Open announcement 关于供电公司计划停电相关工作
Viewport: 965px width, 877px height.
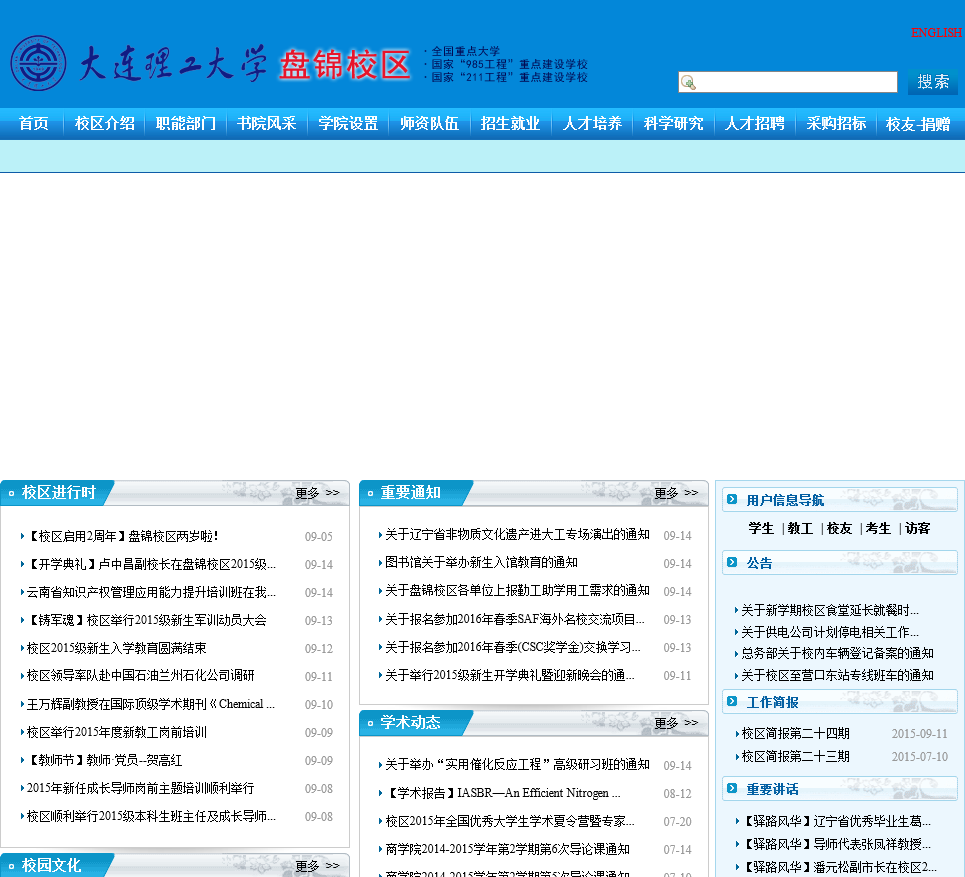(x=830, y=632)
